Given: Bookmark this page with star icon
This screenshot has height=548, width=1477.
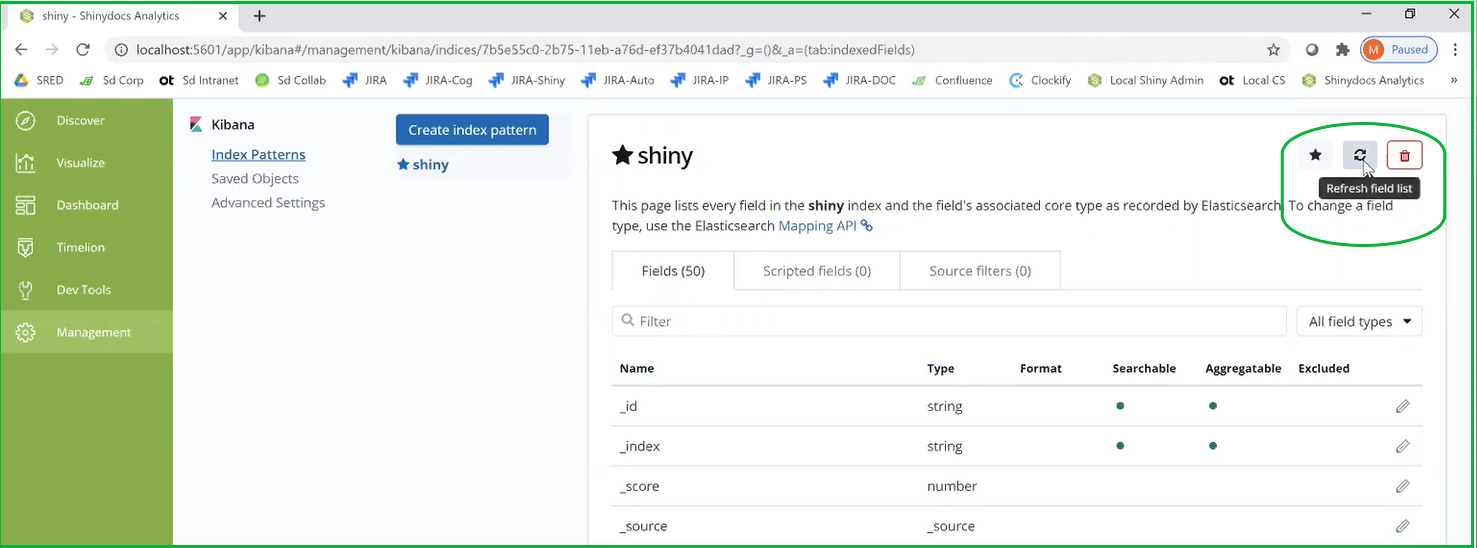Looking at the screenshot, I should click(1273, 49).
